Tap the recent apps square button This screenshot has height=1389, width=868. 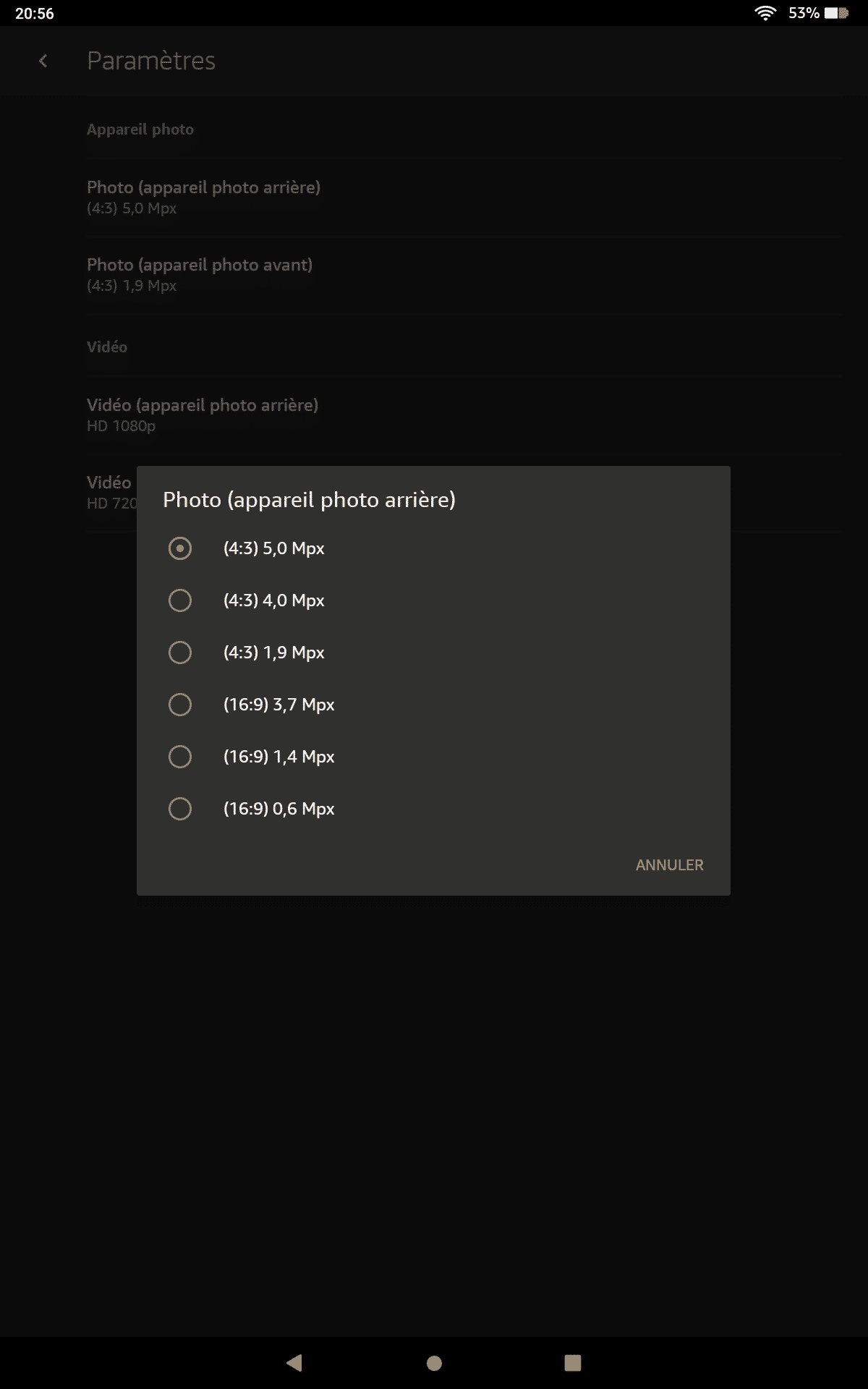[573, 1363]
